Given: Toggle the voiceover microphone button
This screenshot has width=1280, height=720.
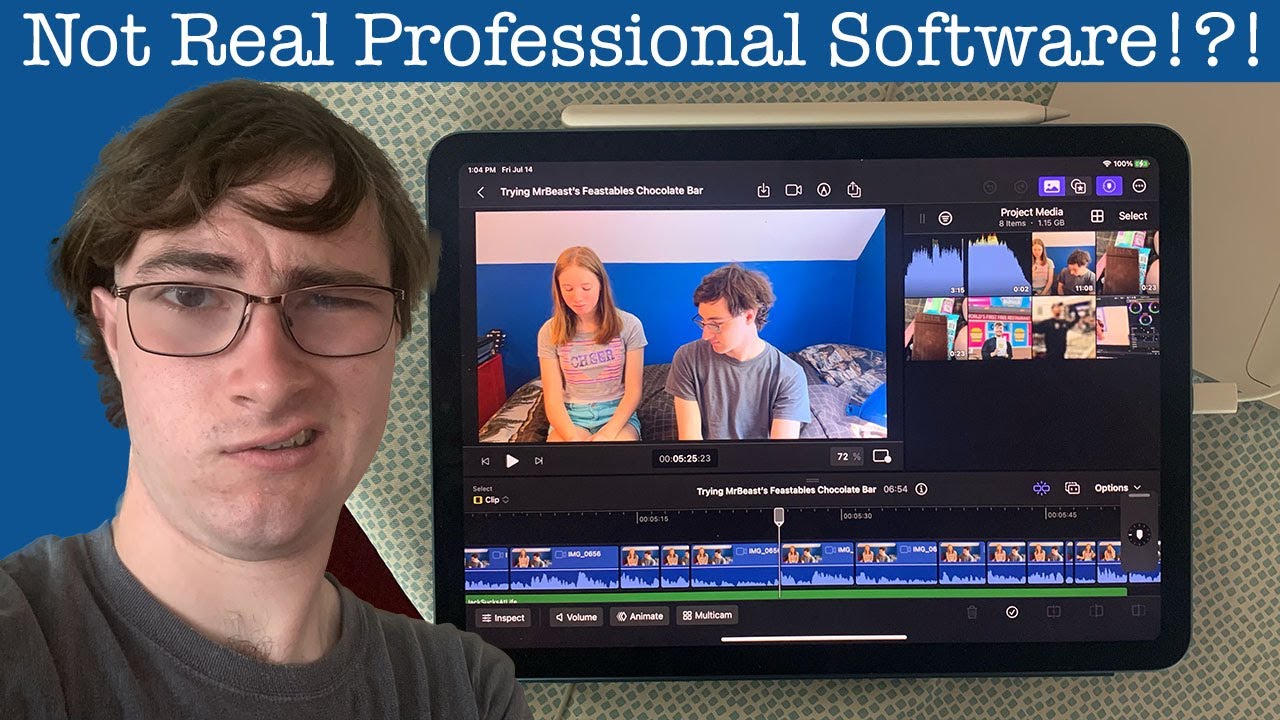Looking at the screenshot, I should [1109, 186].
